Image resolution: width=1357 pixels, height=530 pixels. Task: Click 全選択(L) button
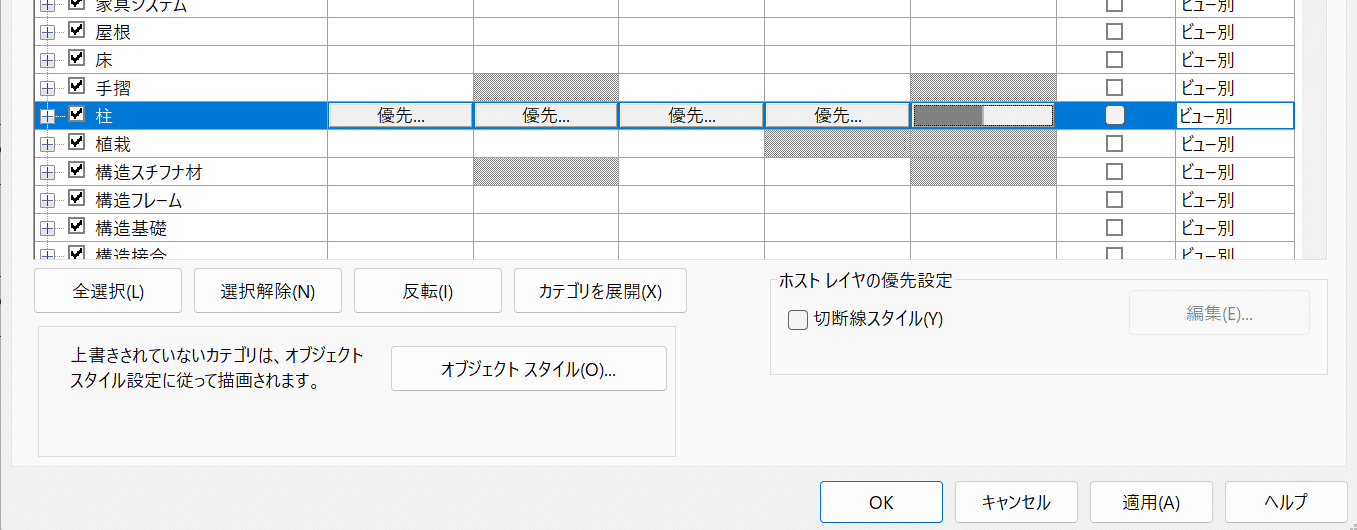tap(108, 291)
